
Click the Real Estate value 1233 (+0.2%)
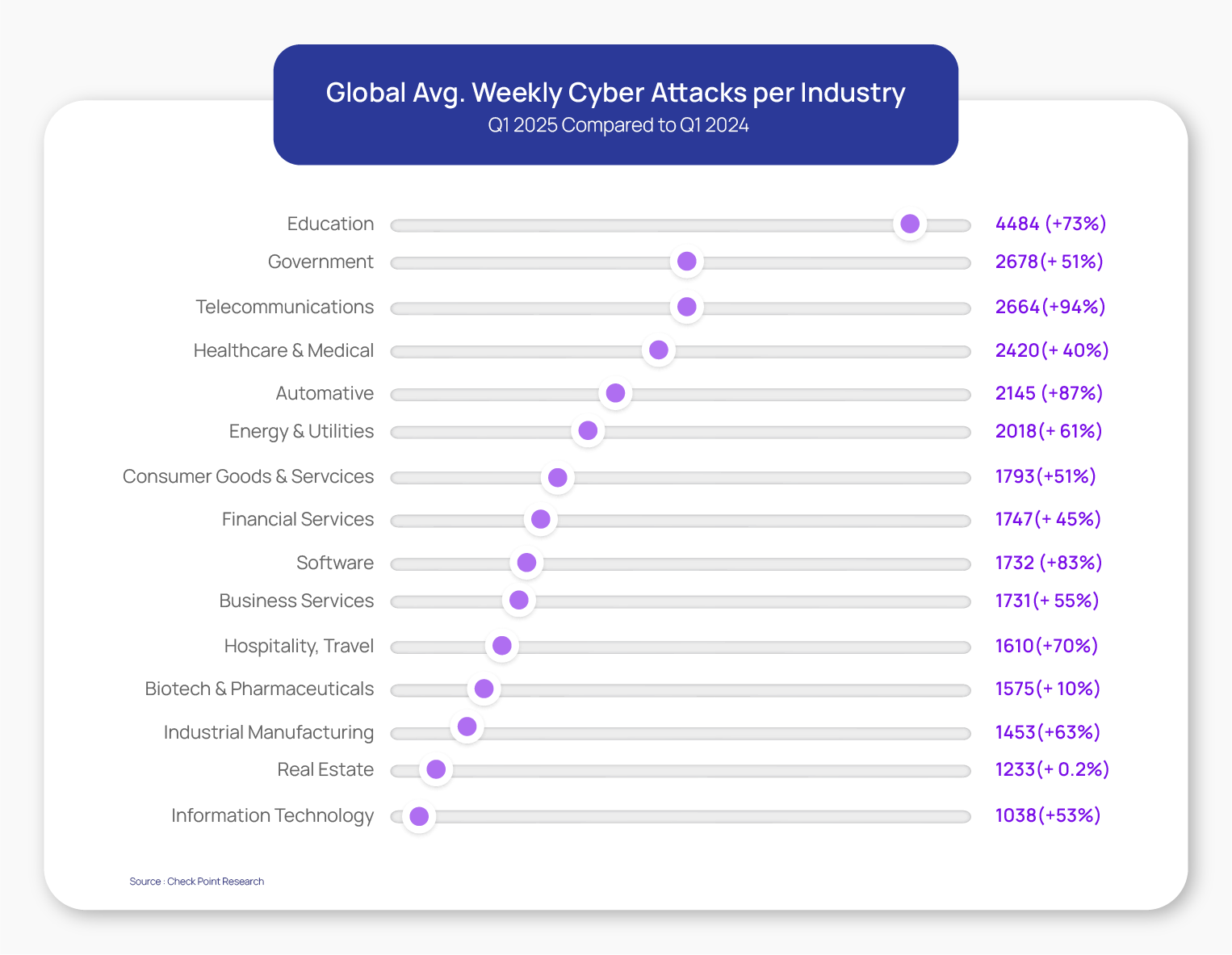pyautogui.click(x=1052, y=769)
